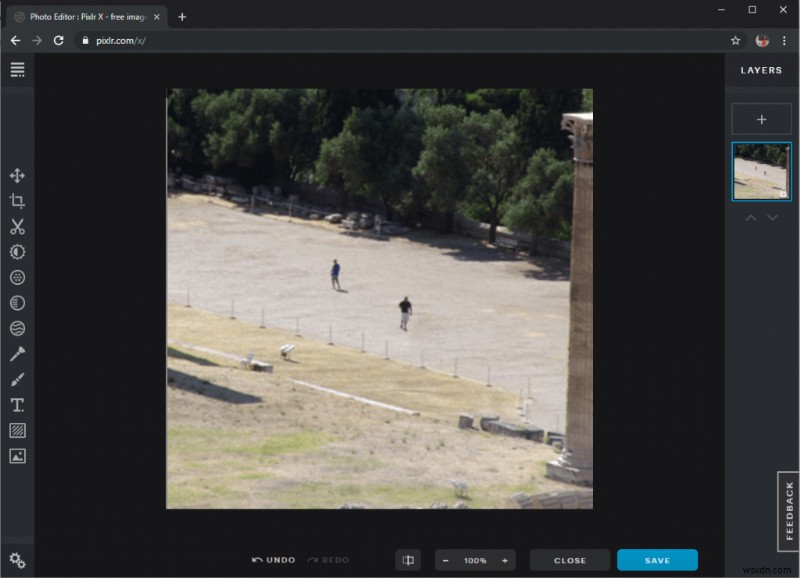Viewport: 800px width, 578px height.
Task: Select the image layer thumbnail
Action: (x=761, y=171)
